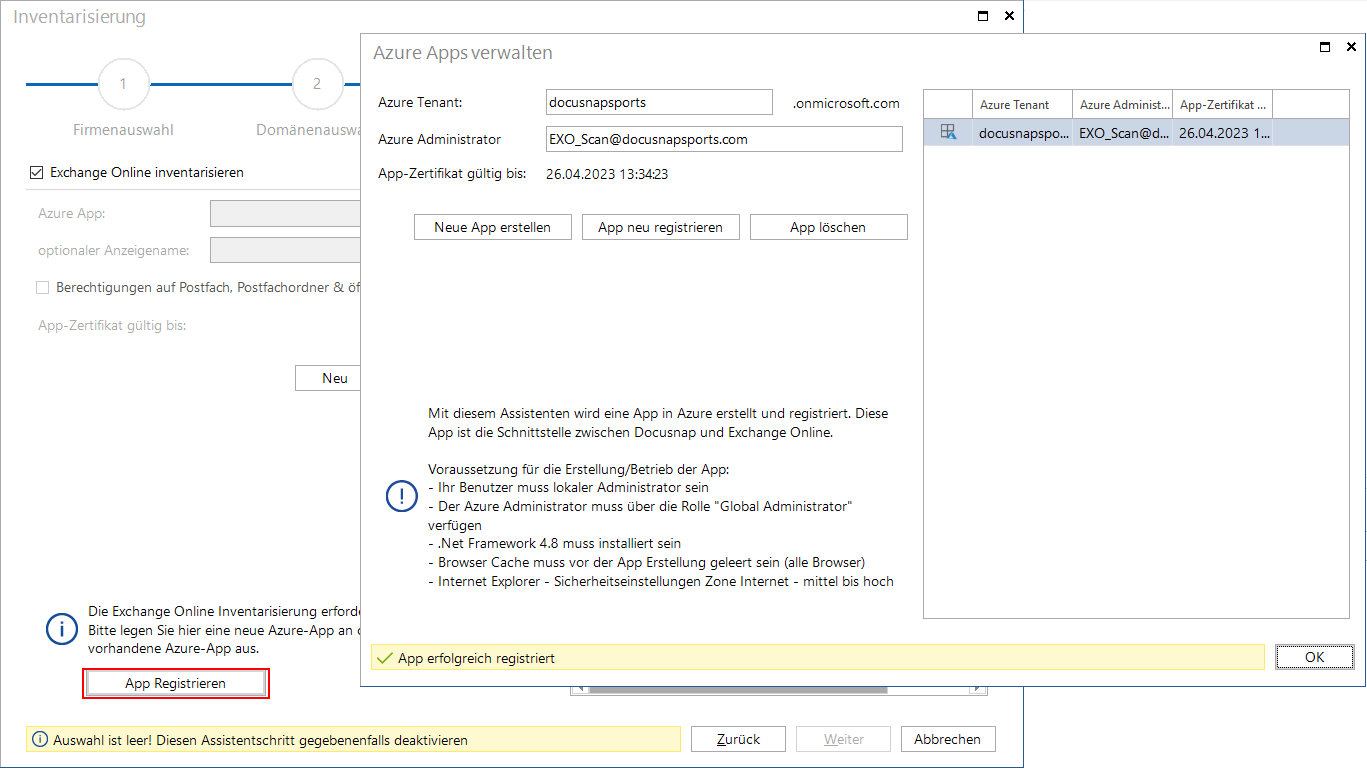Sort by 'App-Zertifikat' column header

click(1222, 104)
